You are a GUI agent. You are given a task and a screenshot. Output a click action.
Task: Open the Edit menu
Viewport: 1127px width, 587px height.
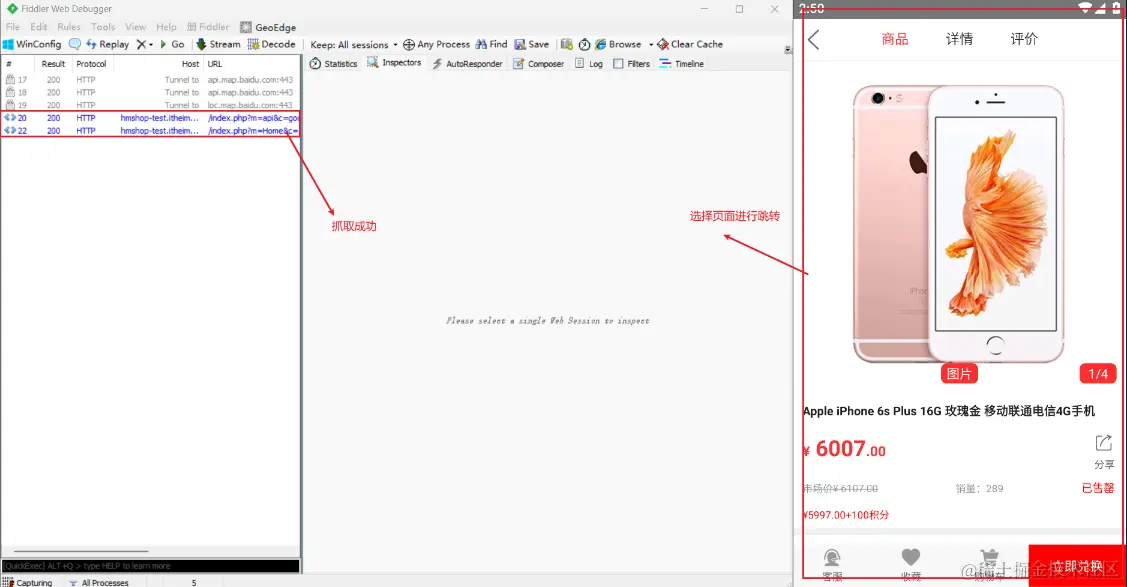tap(39, 27)
